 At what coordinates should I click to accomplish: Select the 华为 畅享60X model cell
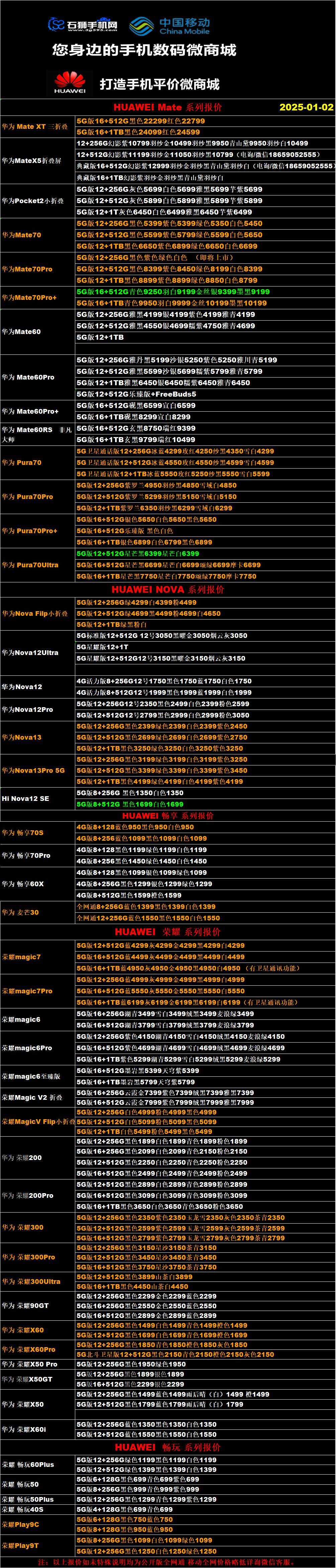(x=38, y=884)
